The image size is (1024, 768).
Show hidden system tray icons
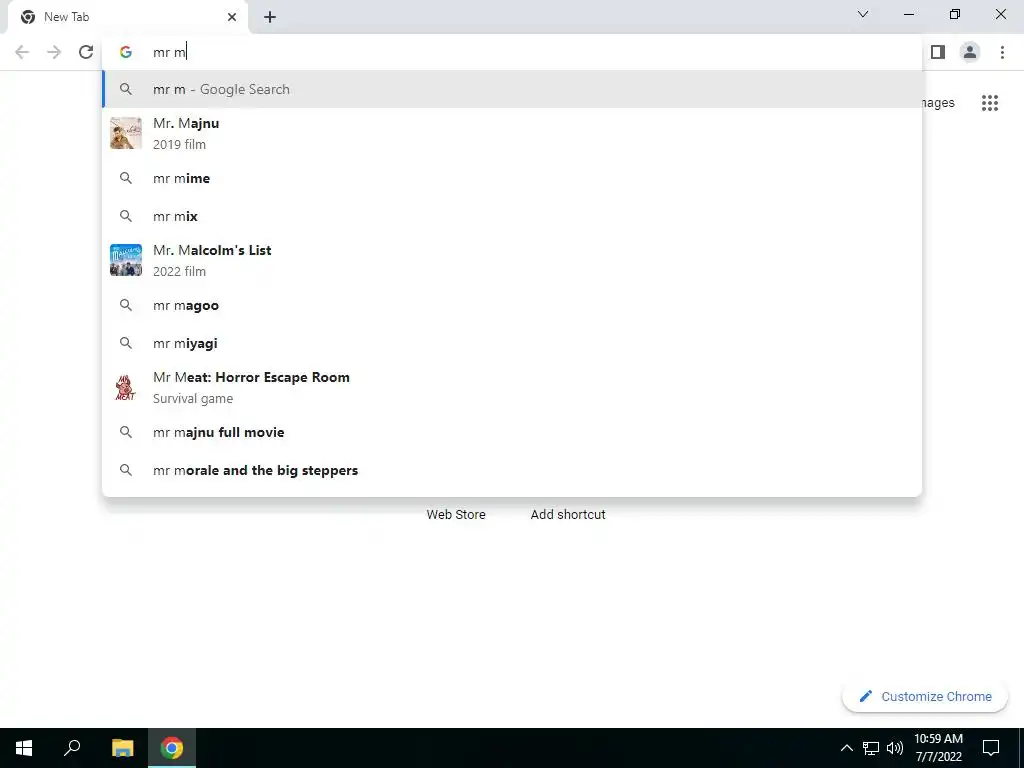(x=846, y=748)
